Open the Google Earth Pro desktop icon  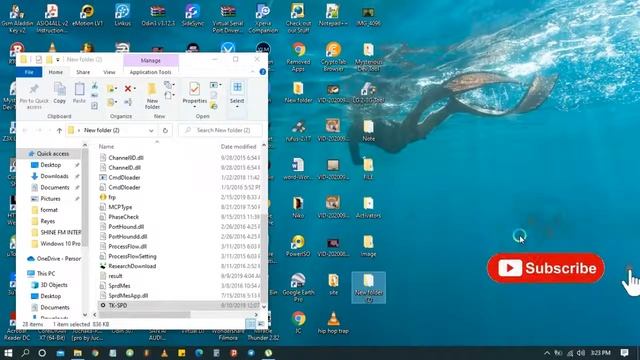pos(298,287)
